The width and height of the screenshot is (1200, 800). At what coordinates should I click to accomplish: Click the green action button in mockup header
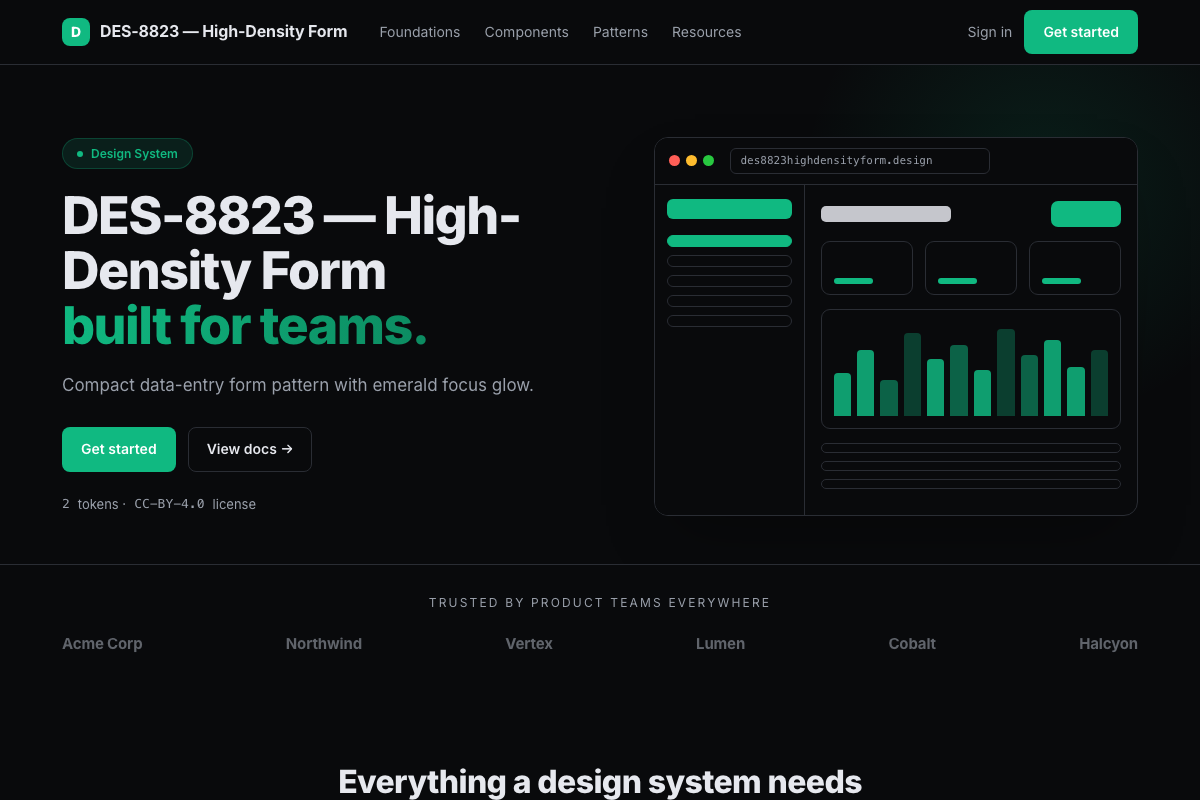[1086, 214]
